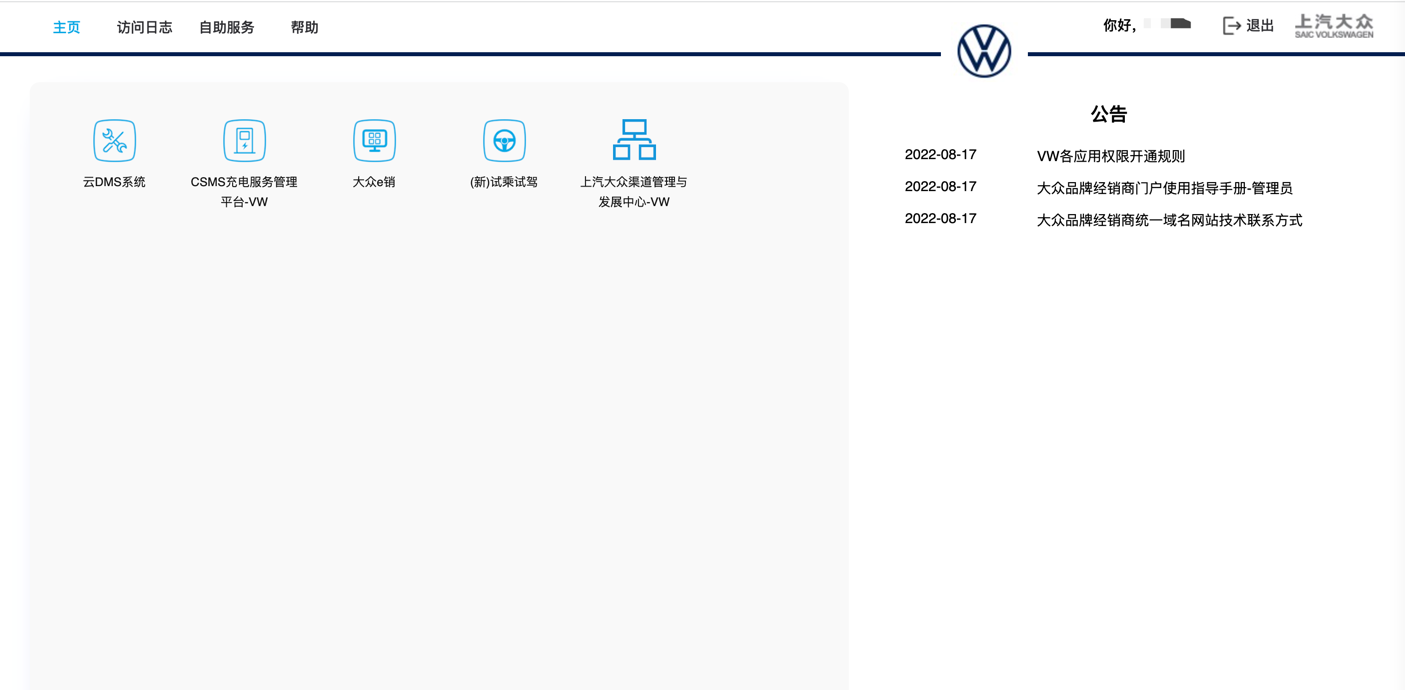Open announcement VW各应用权限开通规则

pyautogui.click(x=1111, y=156)
